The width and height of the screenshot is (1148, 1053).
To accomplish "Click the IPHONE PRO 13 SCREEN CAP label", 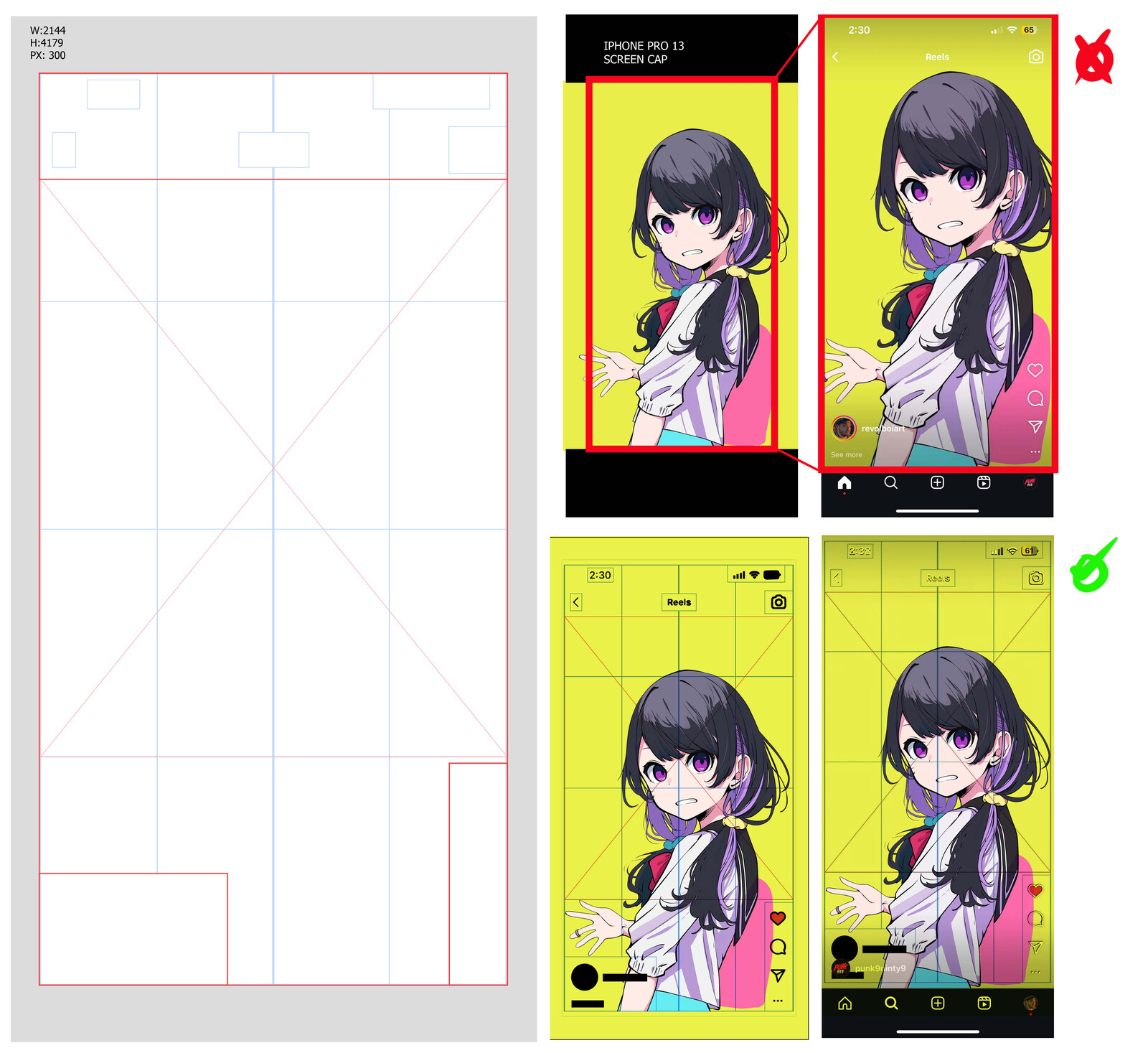I will [x=644, y=52].
